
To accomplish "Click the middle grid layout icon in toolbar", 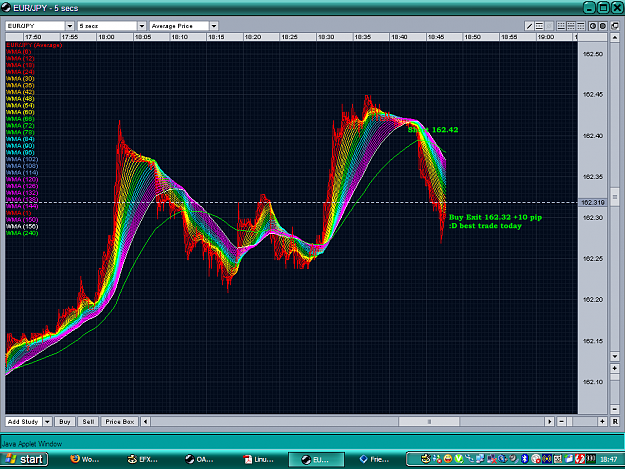I will (x=571, y=26).
